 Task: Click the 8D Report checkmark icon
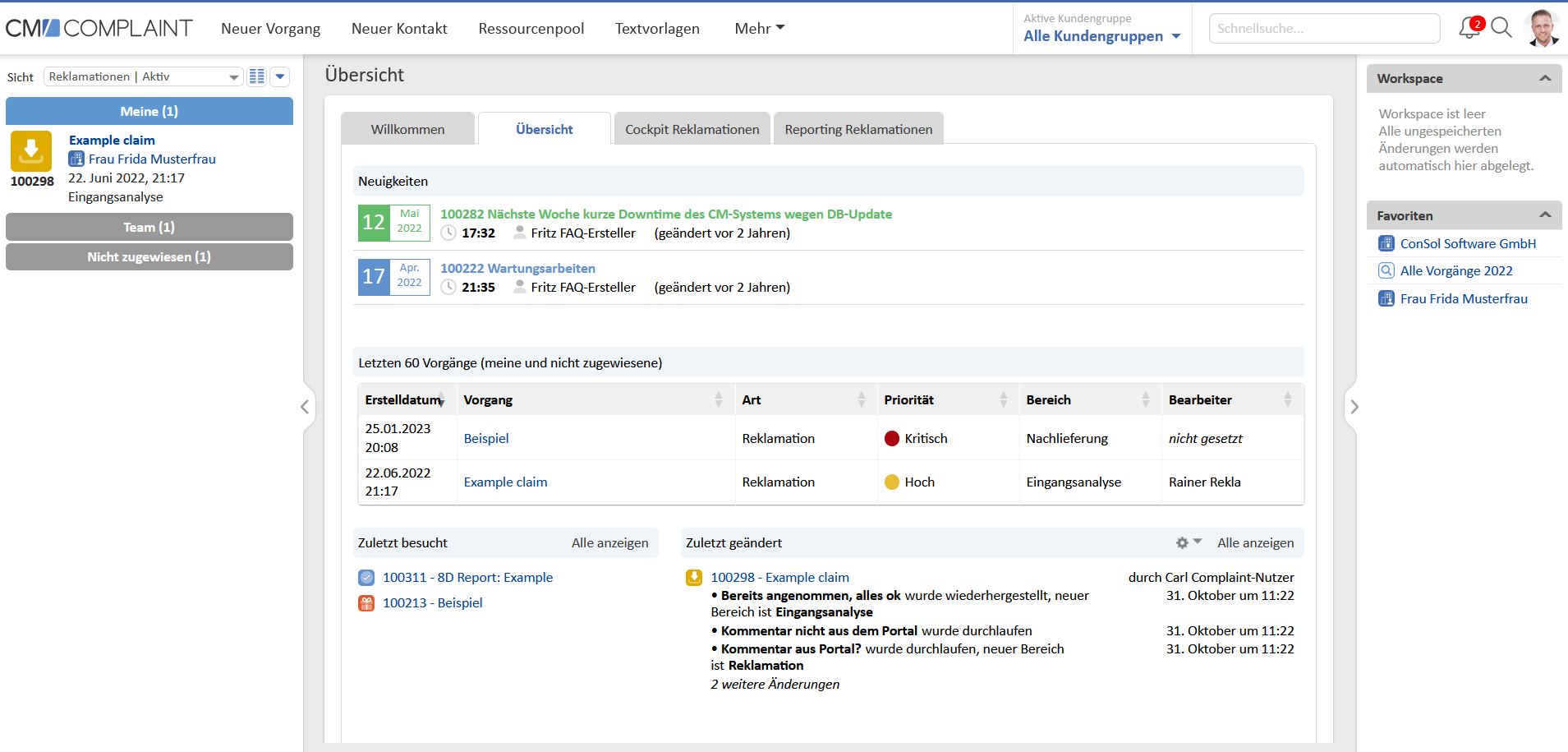point(366,578)
